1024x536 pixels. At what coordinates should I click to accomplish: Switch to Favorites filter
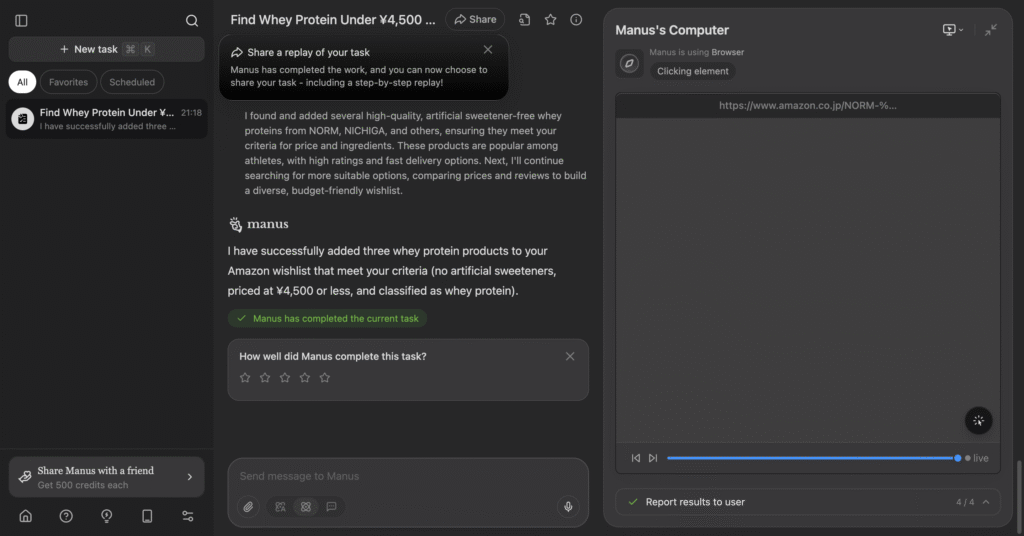coord(69,82)
